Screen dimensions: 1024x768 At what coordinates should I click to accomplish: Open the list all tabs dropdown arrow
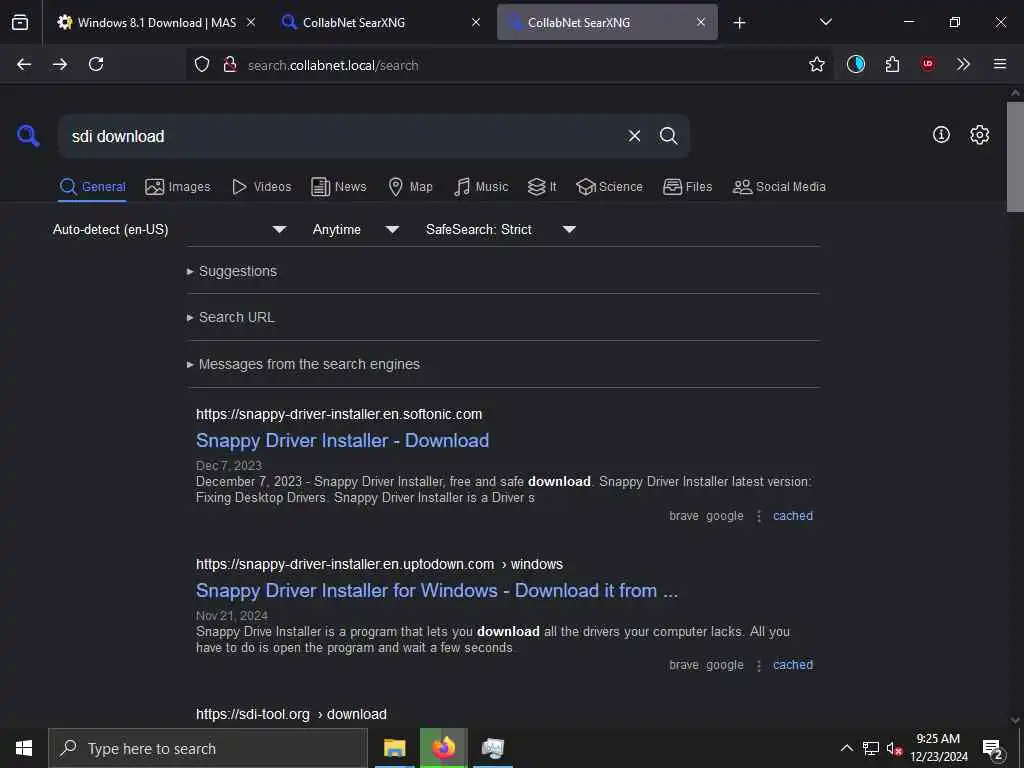pyautogui.click(x=825, y=22)
